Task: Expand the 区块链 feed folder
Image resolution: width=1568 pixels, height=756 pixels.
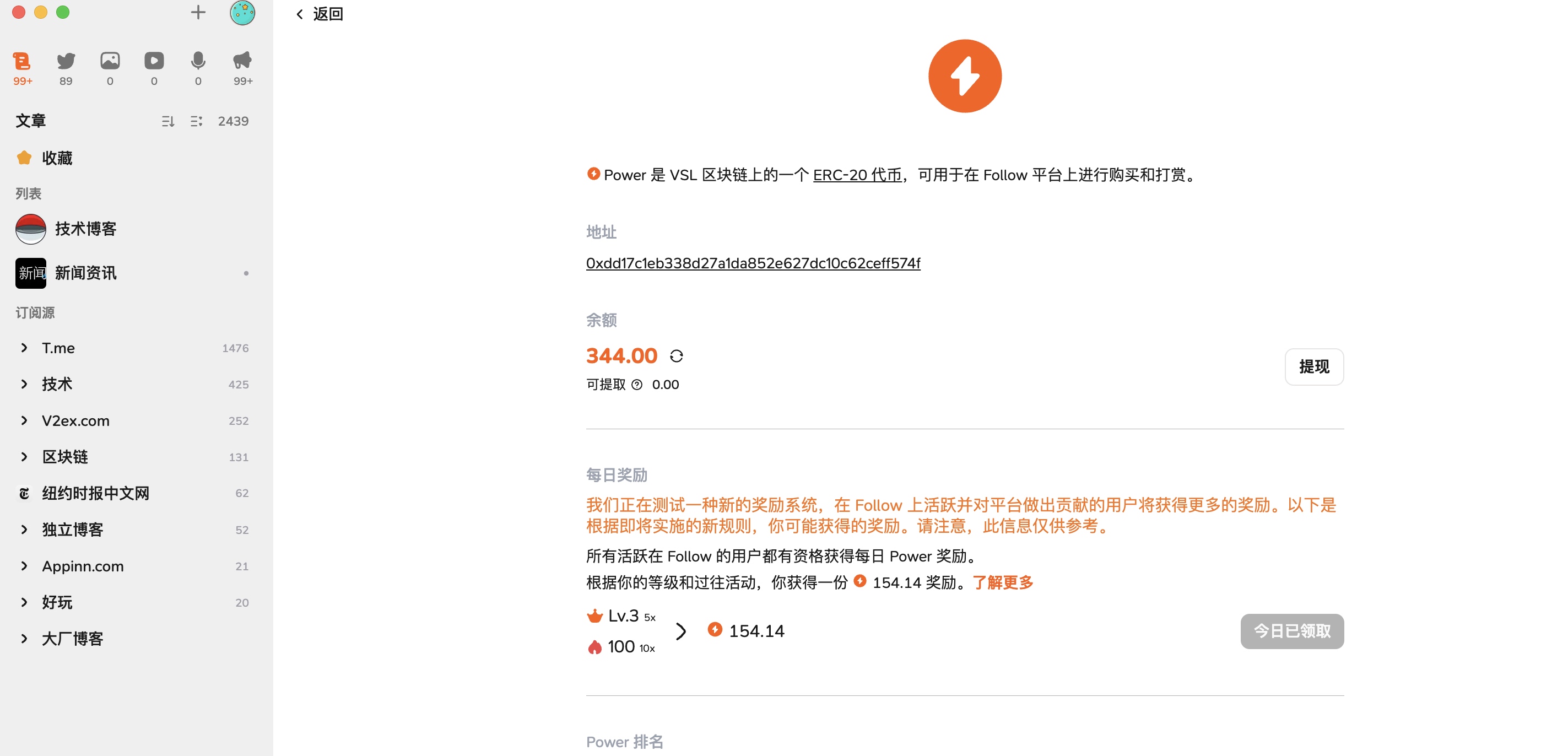Action: (24, 457)
